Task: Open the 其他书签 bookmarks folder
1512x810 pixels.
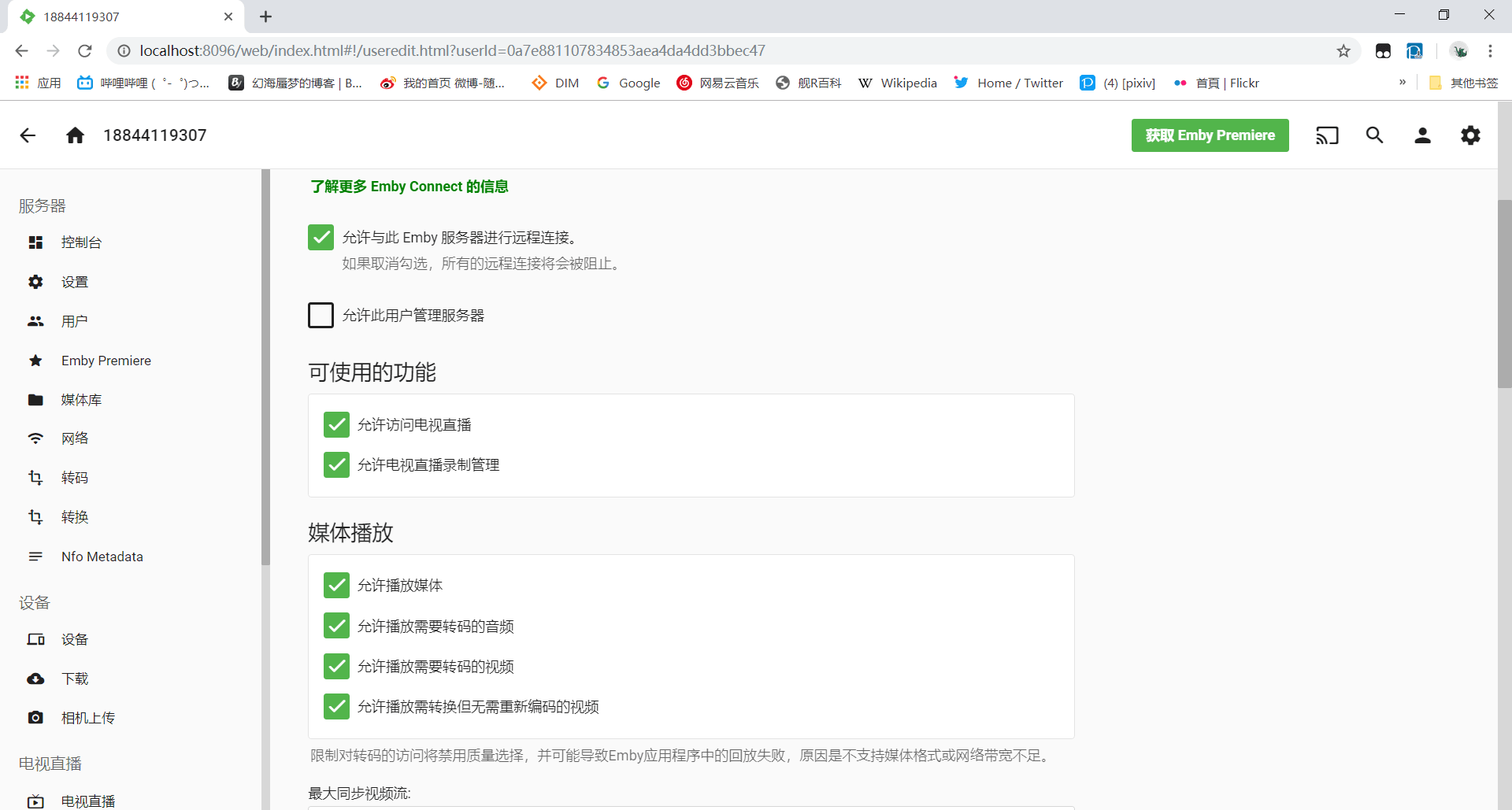Action: (1463, 83)
